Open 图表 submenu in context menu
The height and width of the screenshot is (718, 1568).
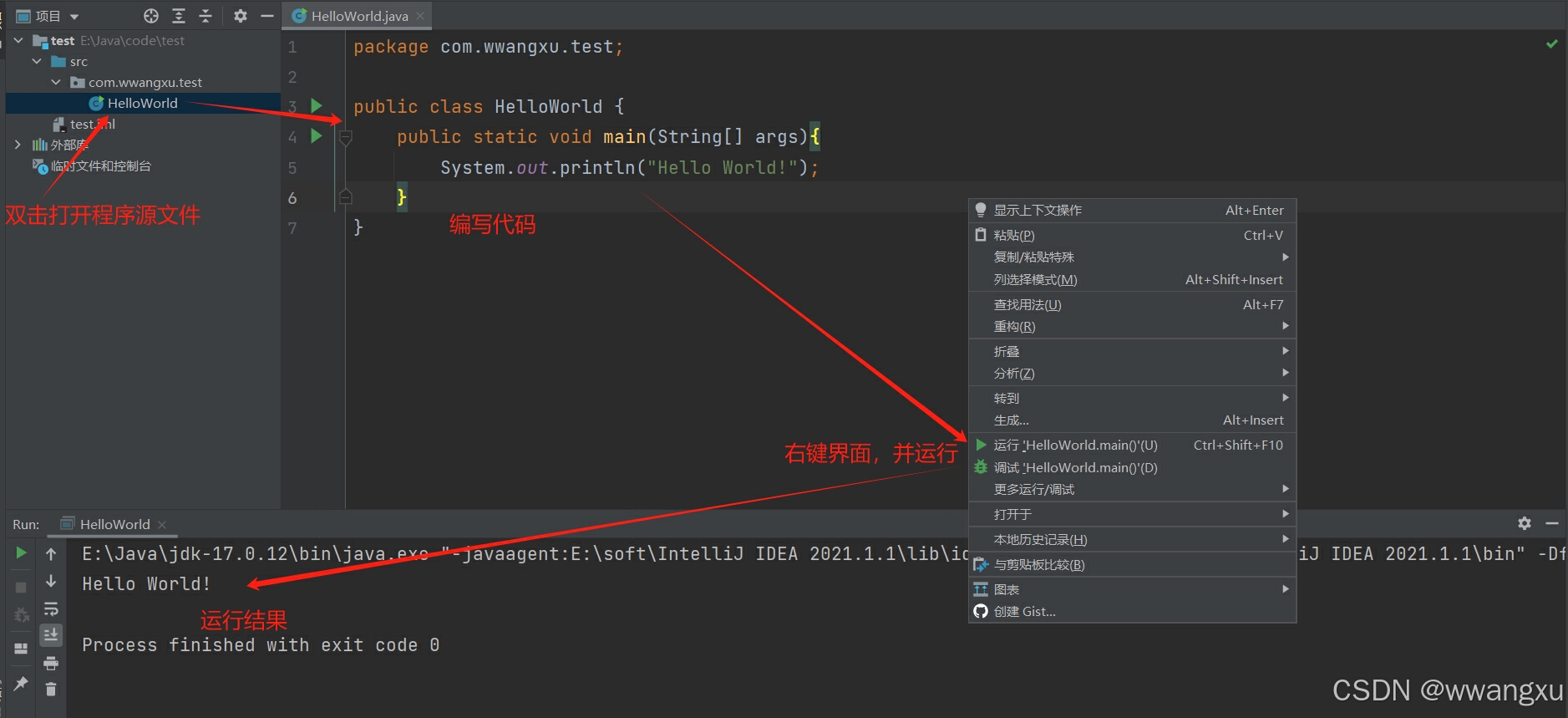(x=1132, y=589)
